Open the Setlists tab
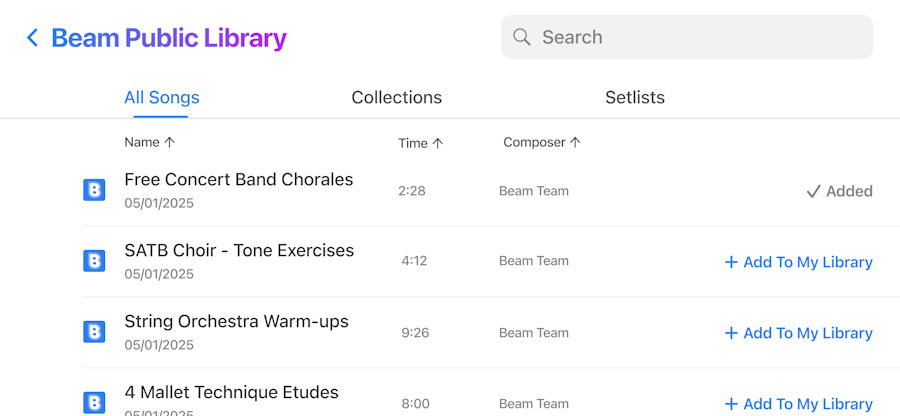 634,98
